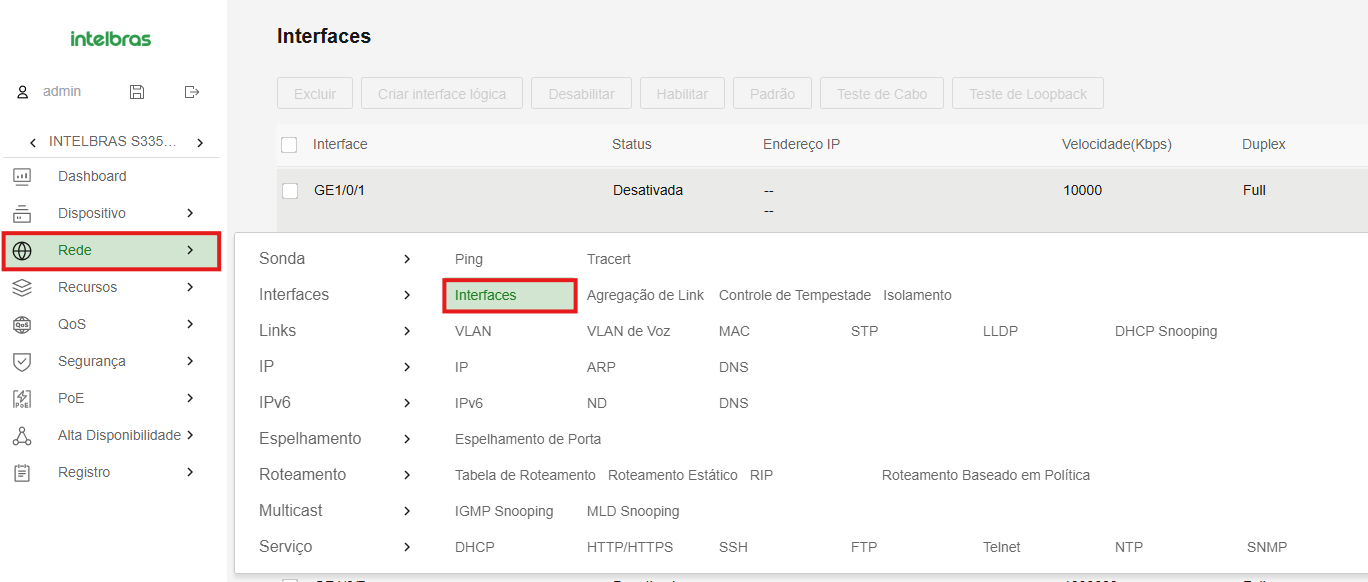Click the save configuration disk icon
Viewport: 1368px width, 582px height.
(137, 92)
